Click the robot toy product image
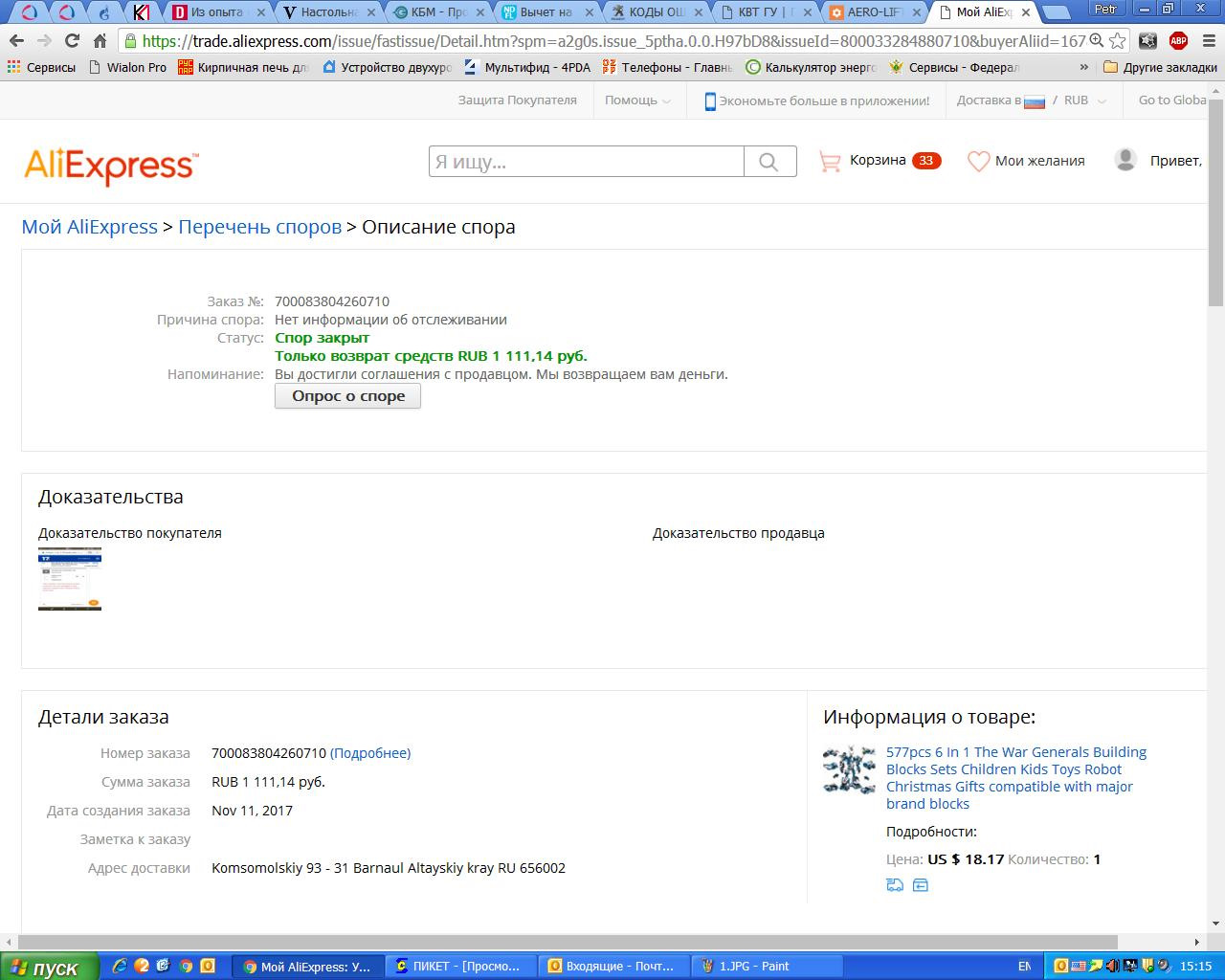Screen dimensions: 1225x980 tap(849, 770)
